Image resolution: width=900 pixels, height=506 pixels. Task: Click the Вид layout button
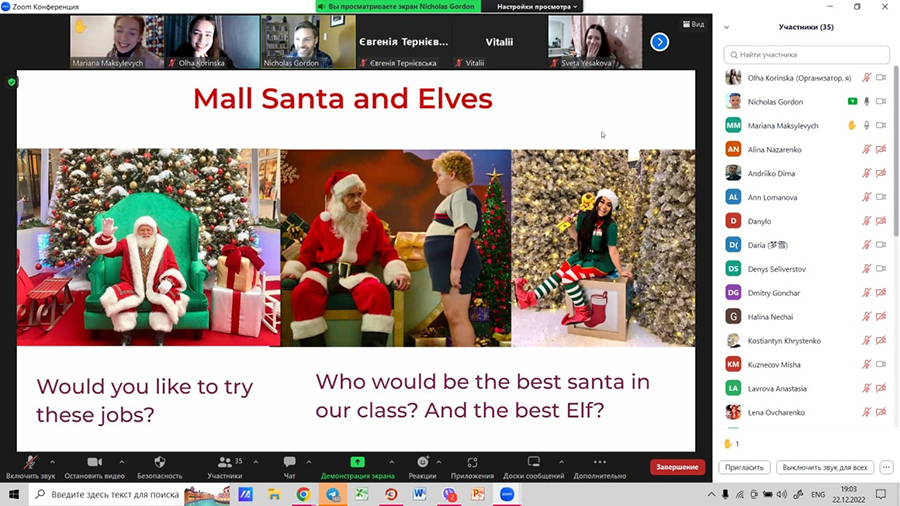pos(693,24)
